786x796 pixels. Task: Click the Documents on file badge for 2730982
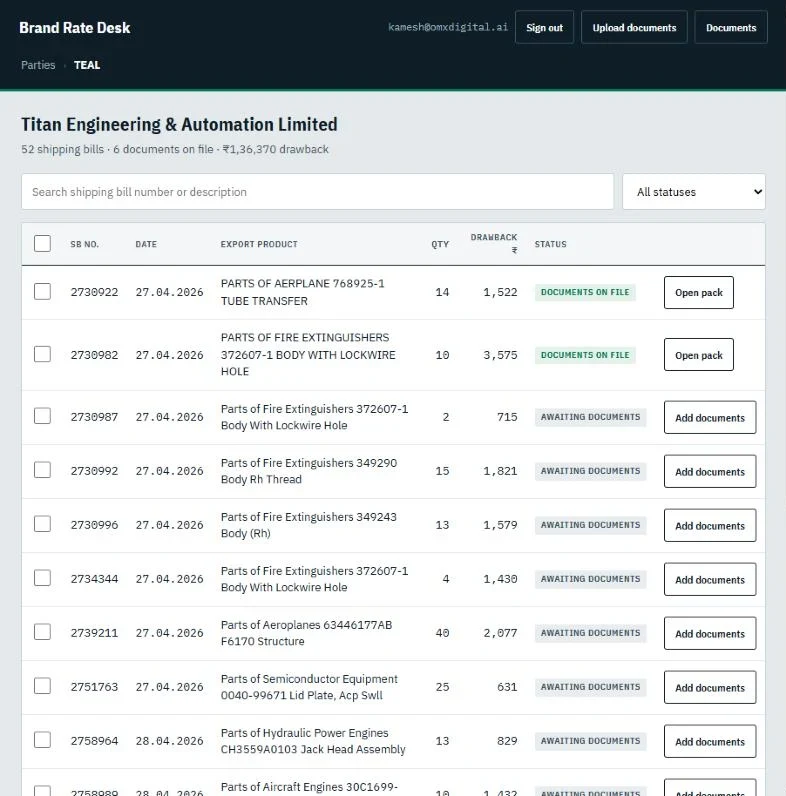[x=585, y=355]
